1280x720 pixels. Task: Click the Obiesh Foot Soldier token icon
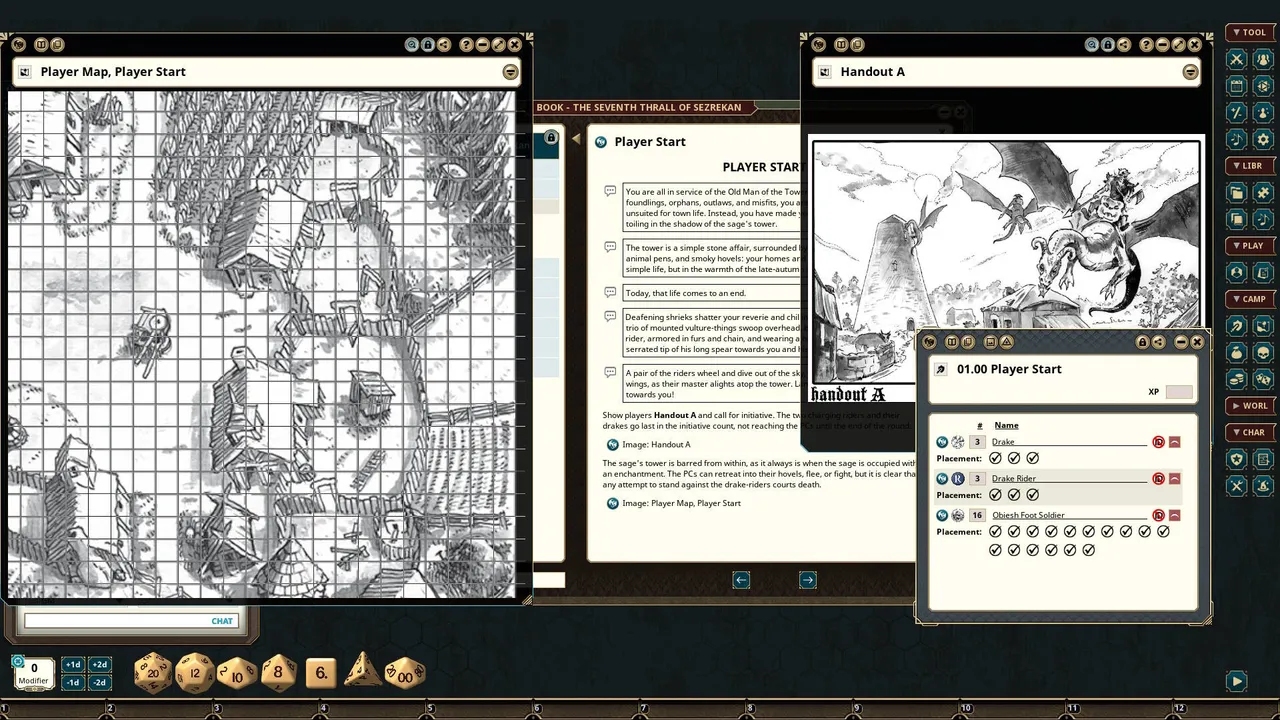click(958, 516)
